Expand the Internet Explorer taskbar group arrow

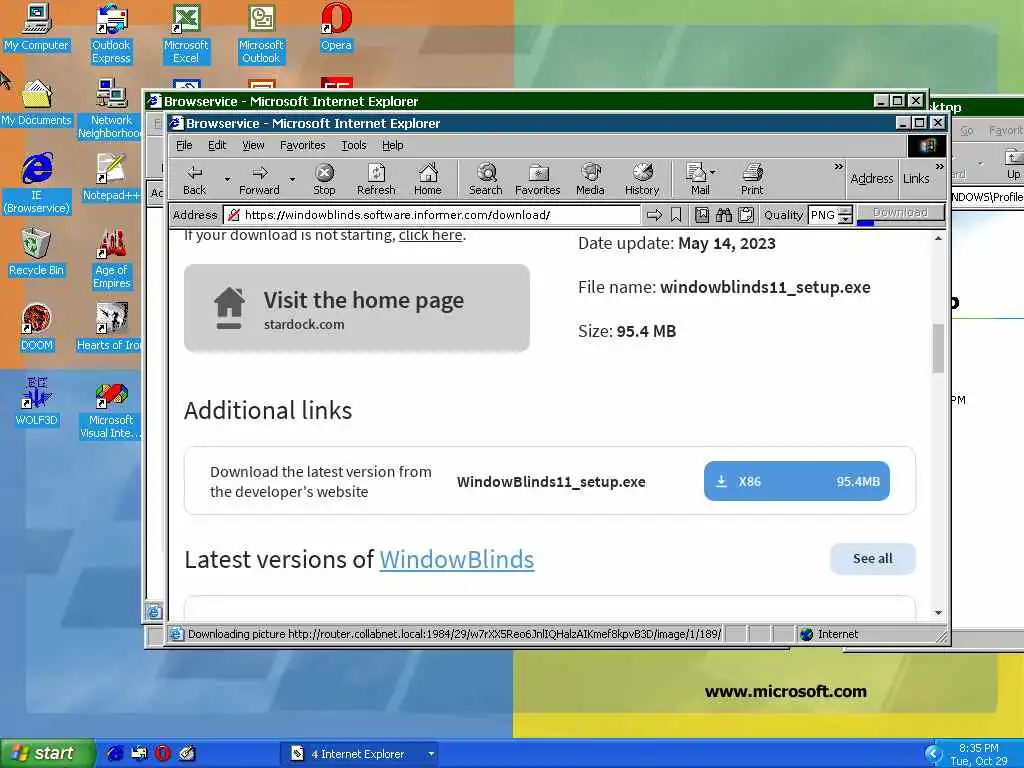[431, 754]
